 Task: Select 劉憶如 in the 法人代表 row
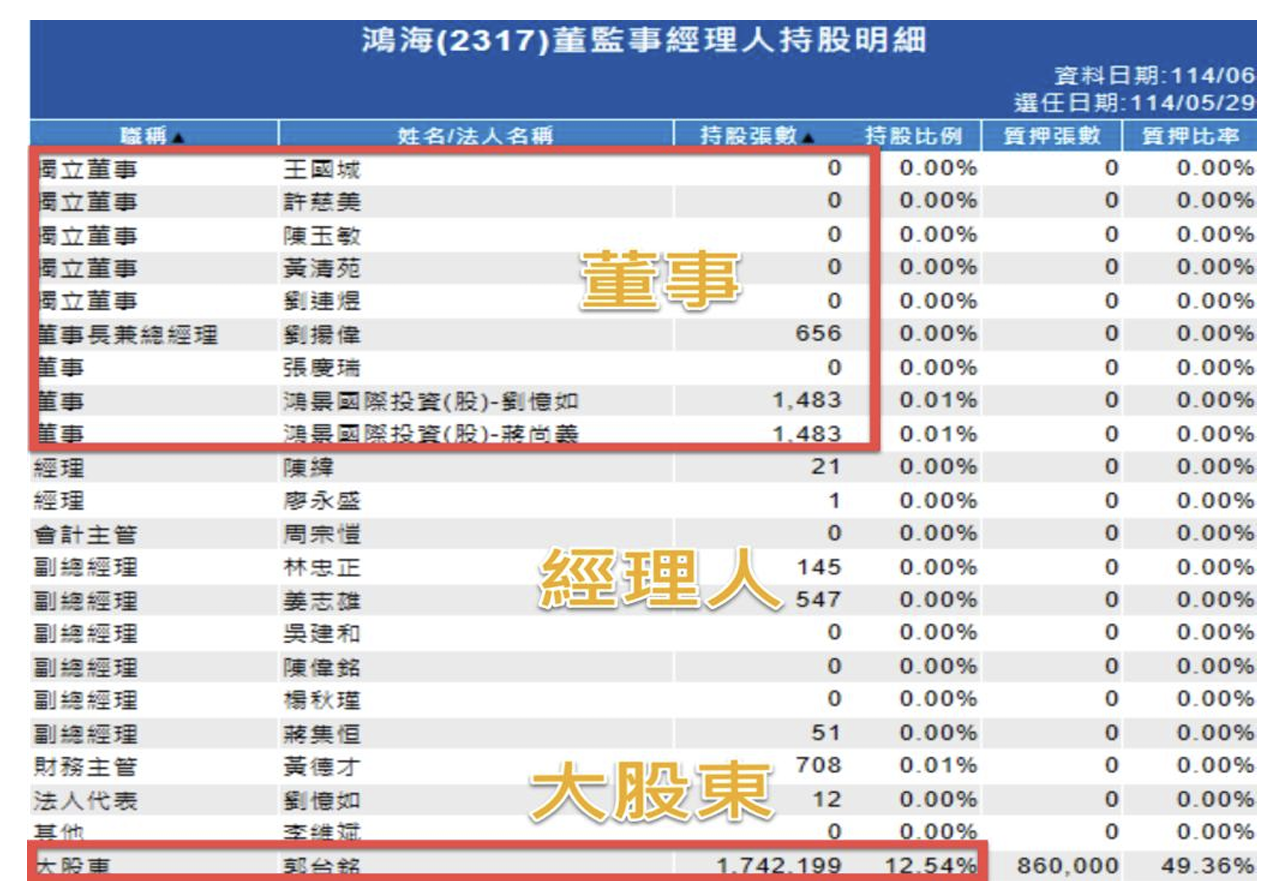click(321, 800)
